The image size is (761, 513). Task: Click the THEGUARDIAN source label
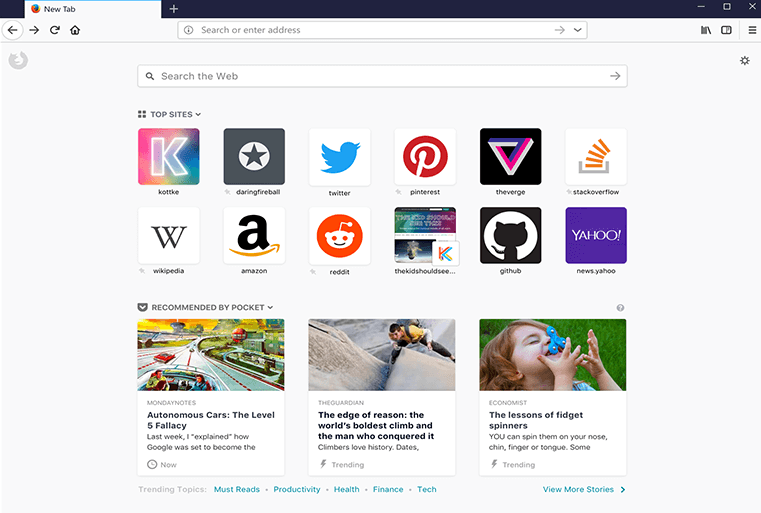pyautogui.click(x=341, y=403)
